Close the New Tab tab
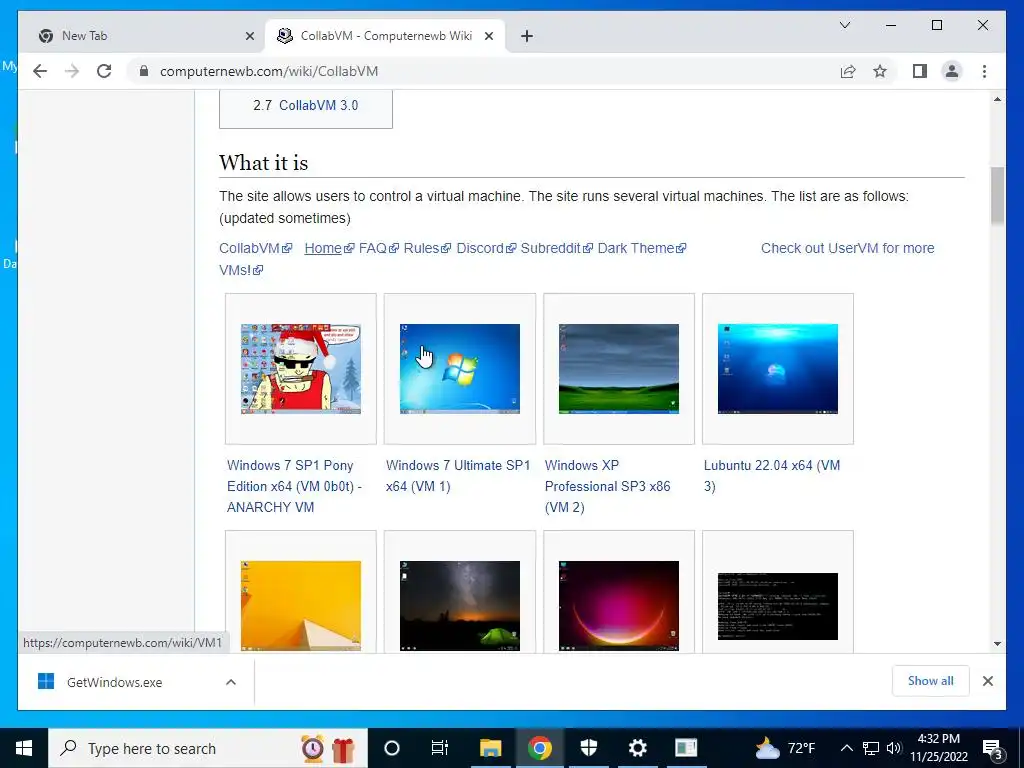Screen dimensions: 1024x768 click(249, 36)
